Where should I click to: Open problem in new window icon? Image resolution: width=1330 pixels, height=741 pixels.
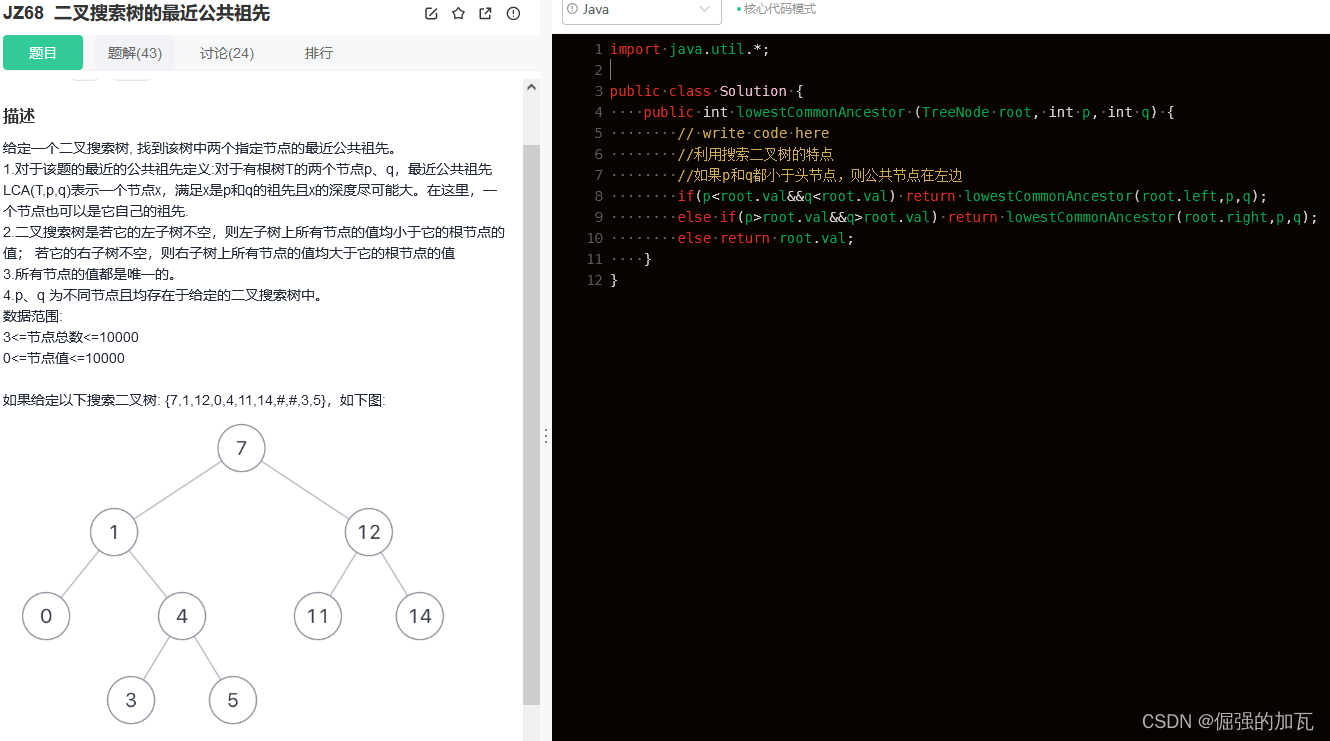485,14
